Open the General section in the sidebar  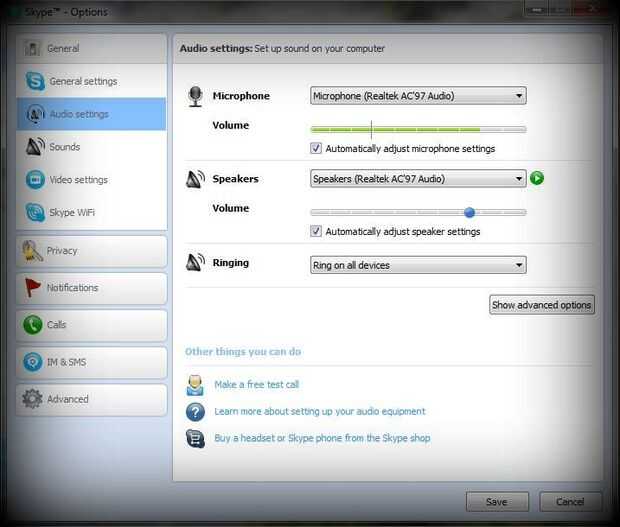pos(91,49)
